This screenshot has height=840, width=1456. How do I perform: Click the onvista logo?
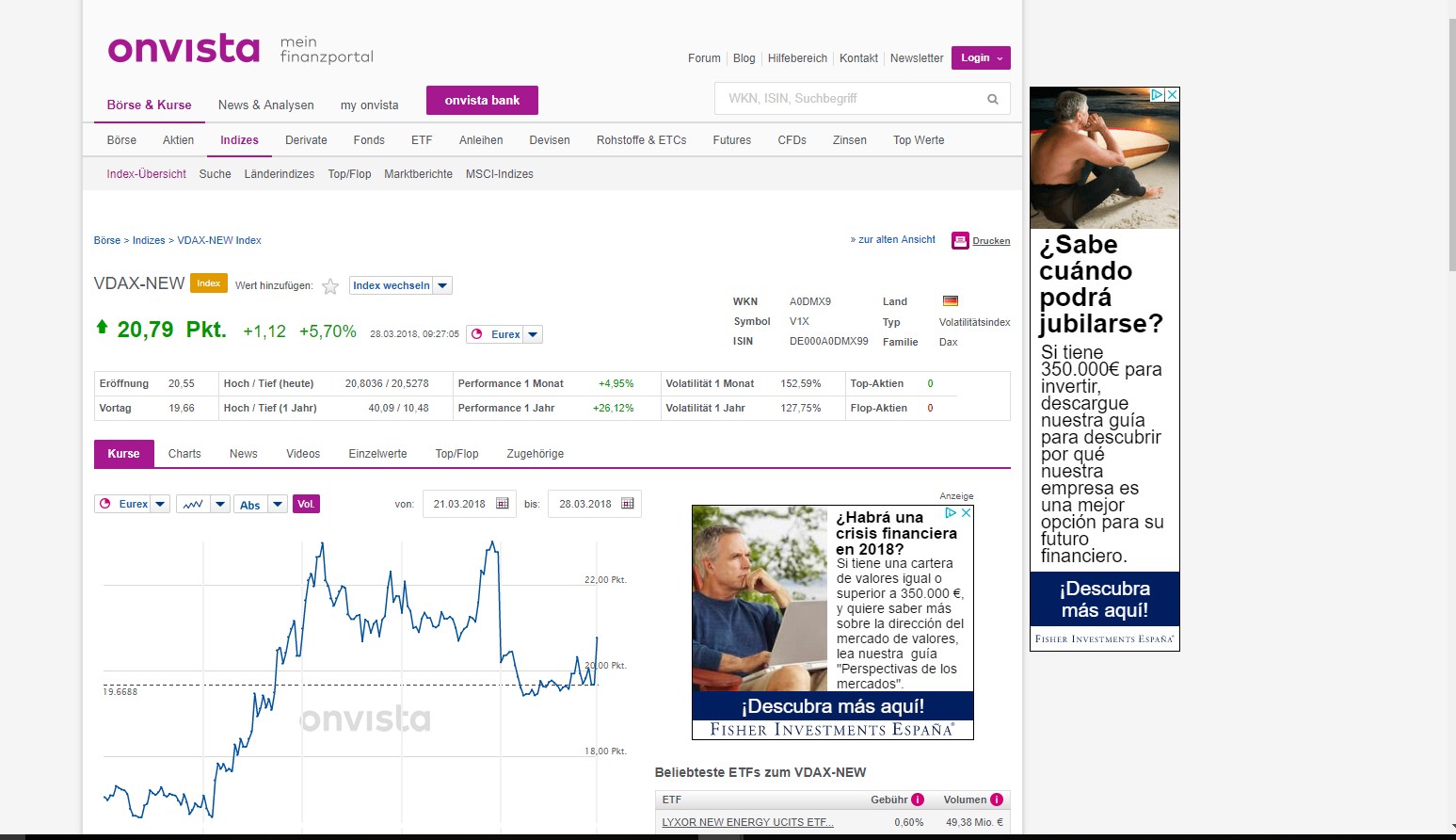(184, 49)
